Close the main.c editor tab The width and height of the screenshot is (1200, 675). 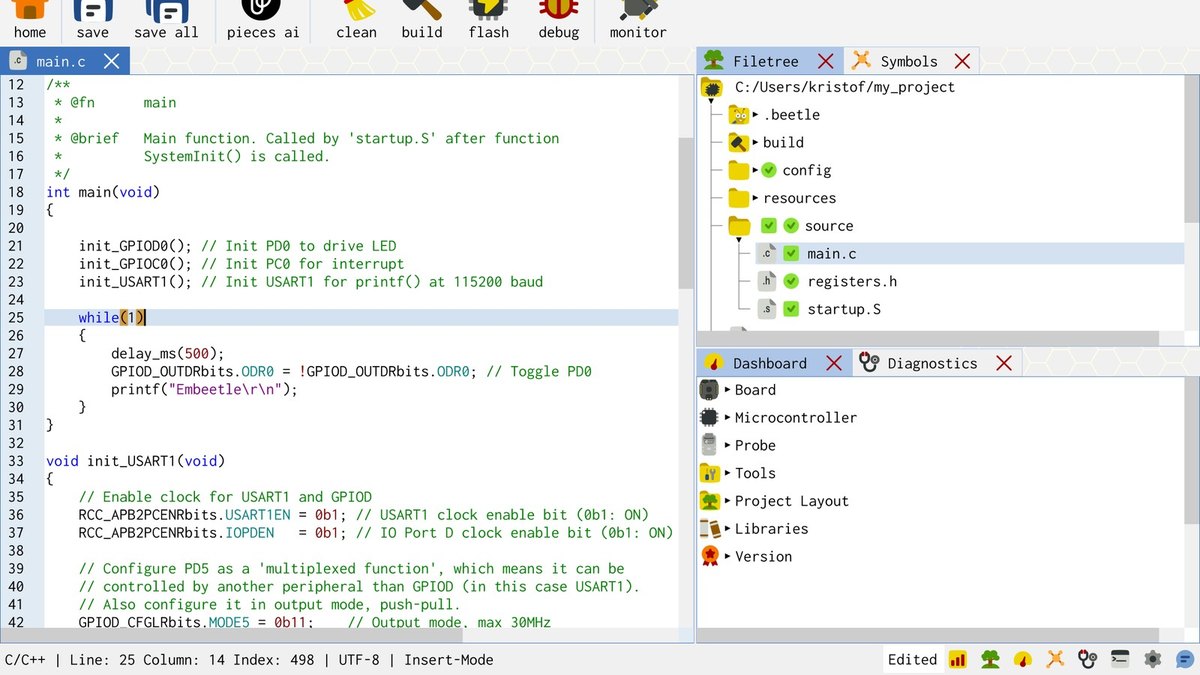pos(111,61)
